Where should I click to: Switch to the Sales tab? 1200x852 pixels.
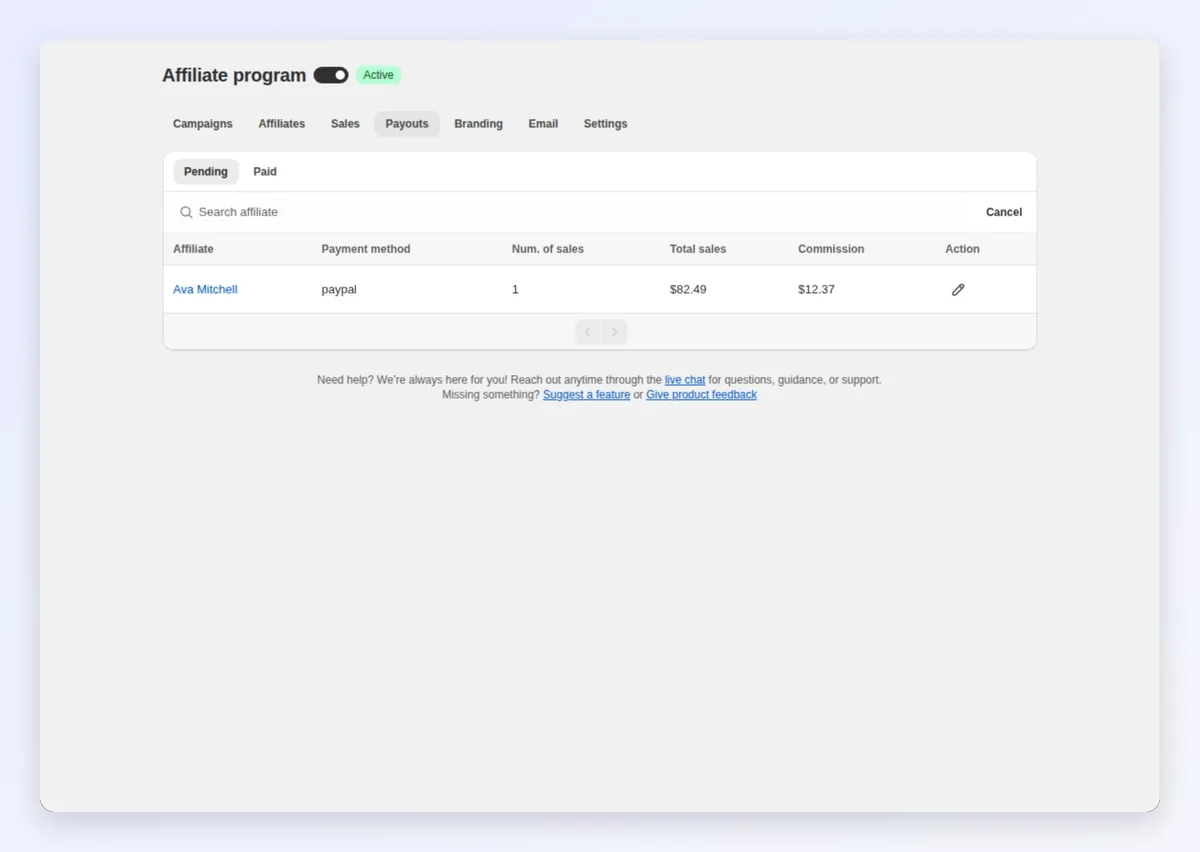point(345,124)
